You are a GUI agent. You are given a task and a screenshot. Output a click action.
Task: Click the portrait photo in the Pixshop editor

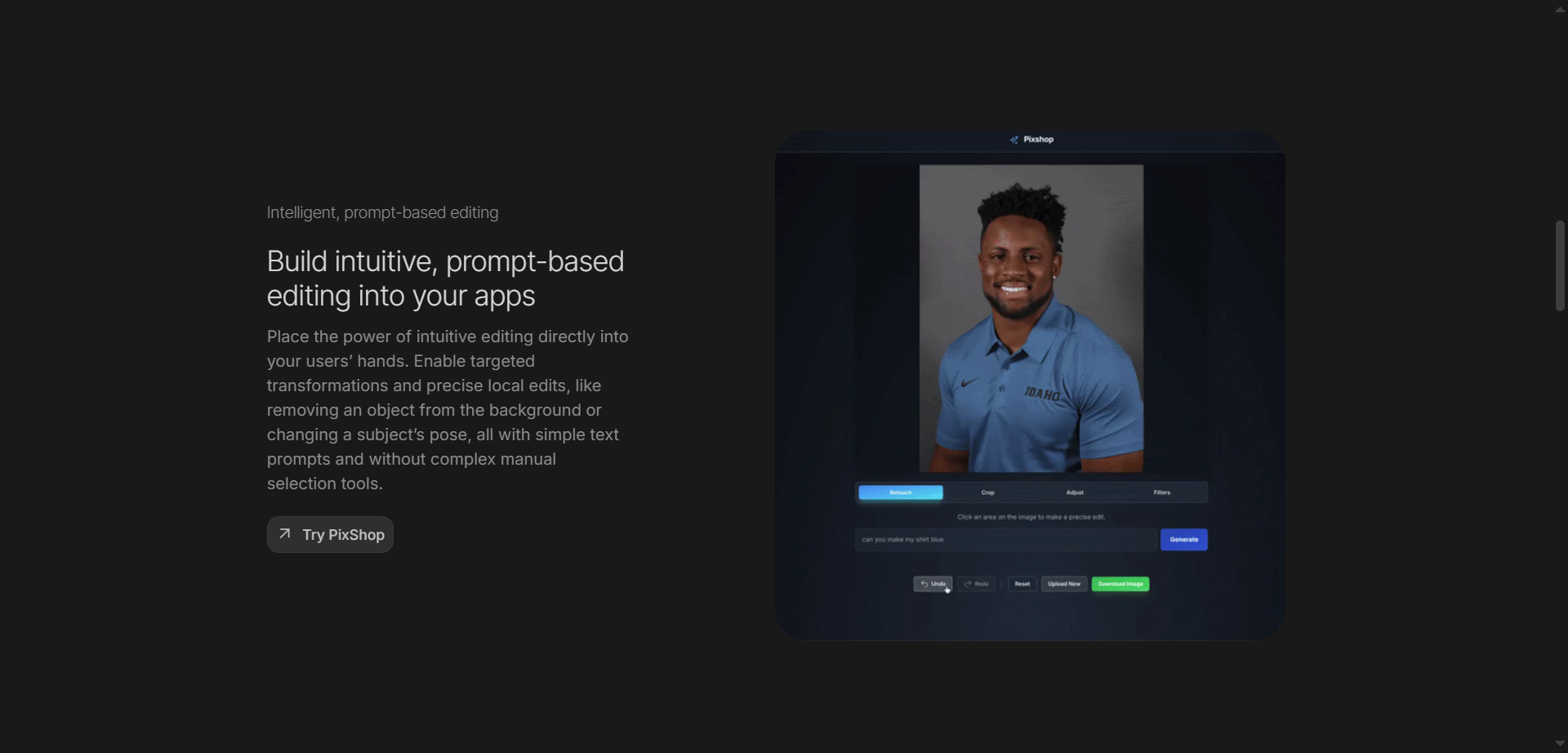point(1031,319)
